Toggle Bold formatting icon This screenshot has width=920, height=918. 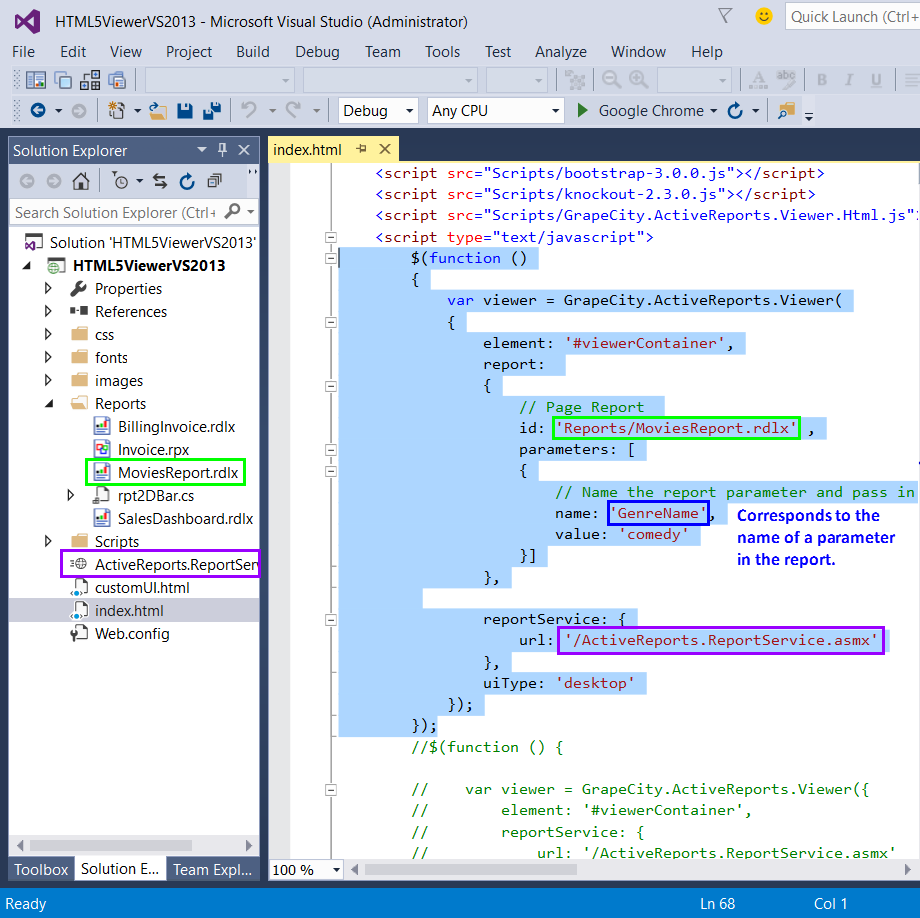pyautogui.click(x=822, y=80)
